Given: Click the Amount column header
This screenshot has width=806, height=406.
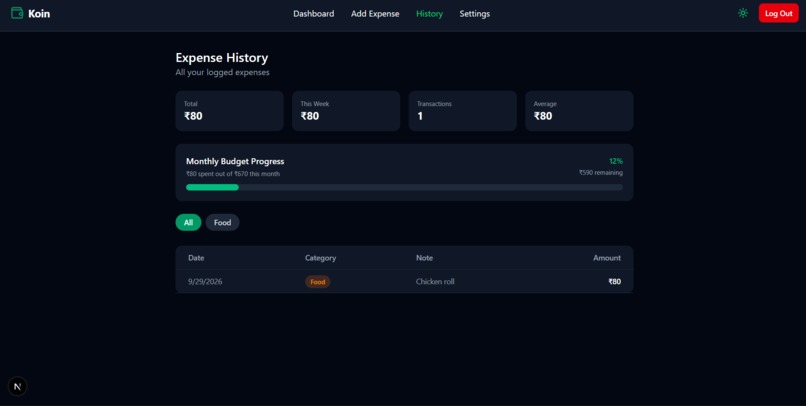Looking at the screenshot, I should click(x=607, y=258).
